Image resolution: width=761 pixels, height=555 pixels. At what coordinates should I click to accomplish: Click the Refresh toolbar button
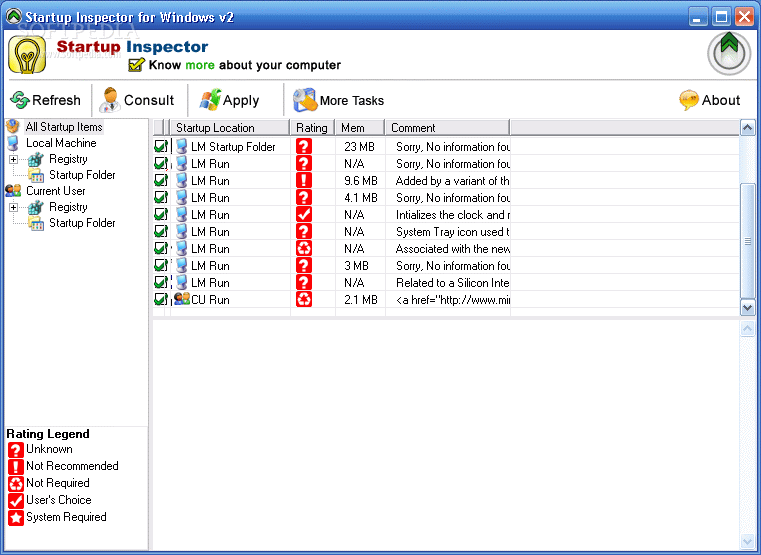click(46, 100)
